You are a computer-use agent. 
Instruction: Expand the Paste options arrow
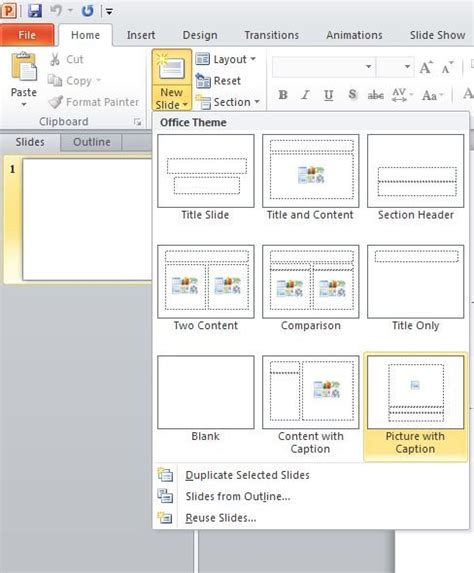coord(24,105)
